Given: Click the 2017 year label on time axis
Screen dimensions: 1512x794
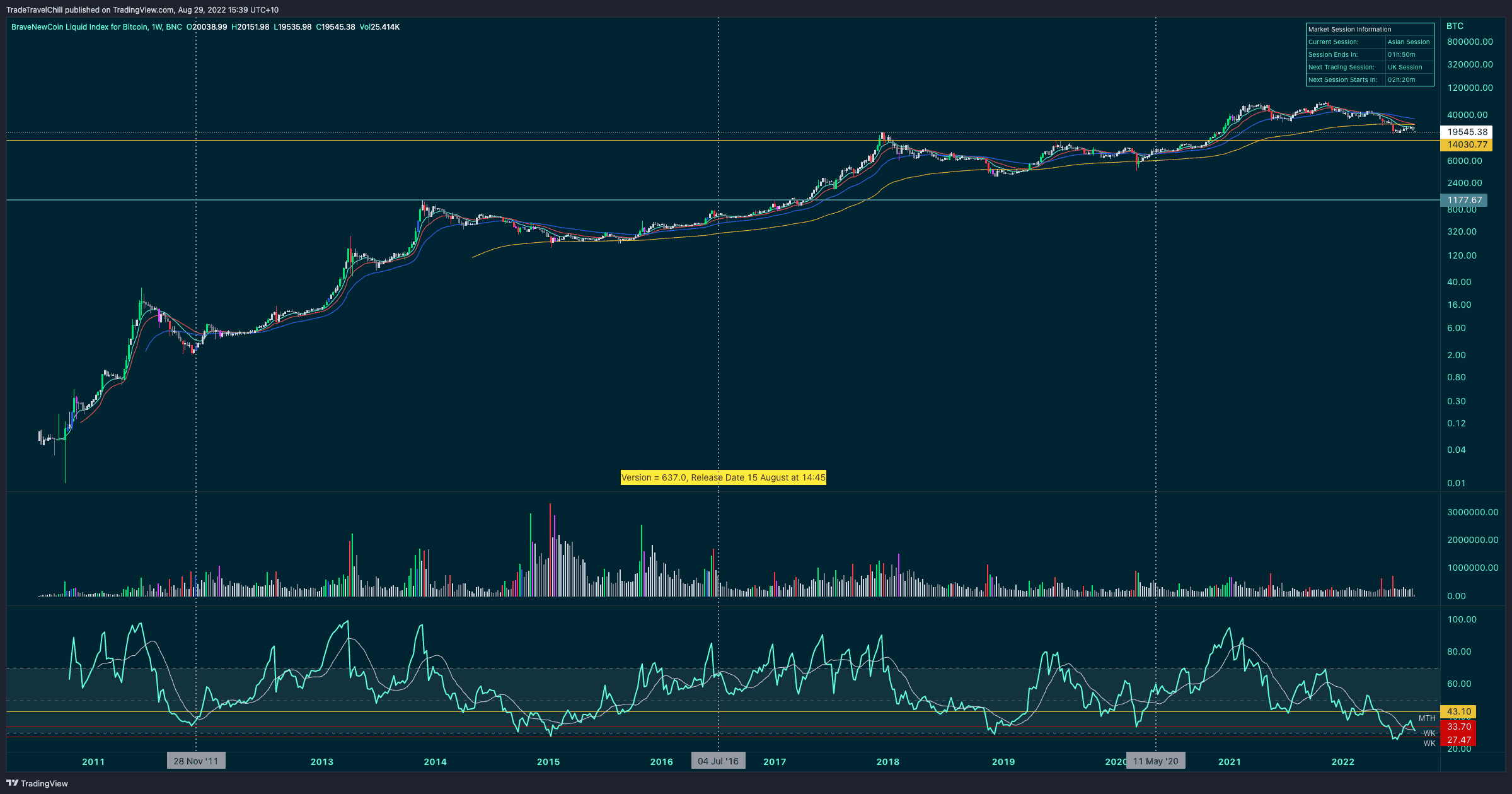Looking at the screenshot, I should [x=775, y=761].
